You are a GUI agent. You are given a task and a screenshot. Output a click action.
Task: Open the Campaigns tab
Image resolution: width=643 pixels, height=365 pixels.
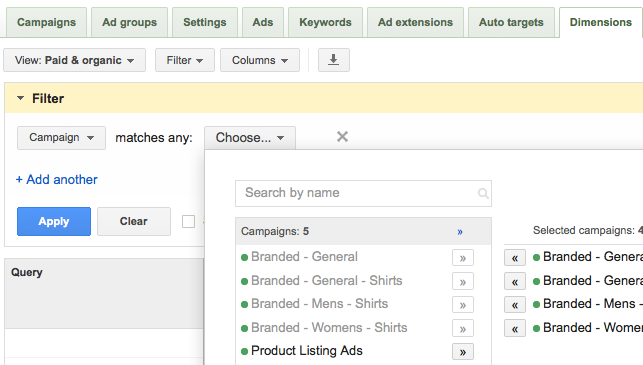46,22
